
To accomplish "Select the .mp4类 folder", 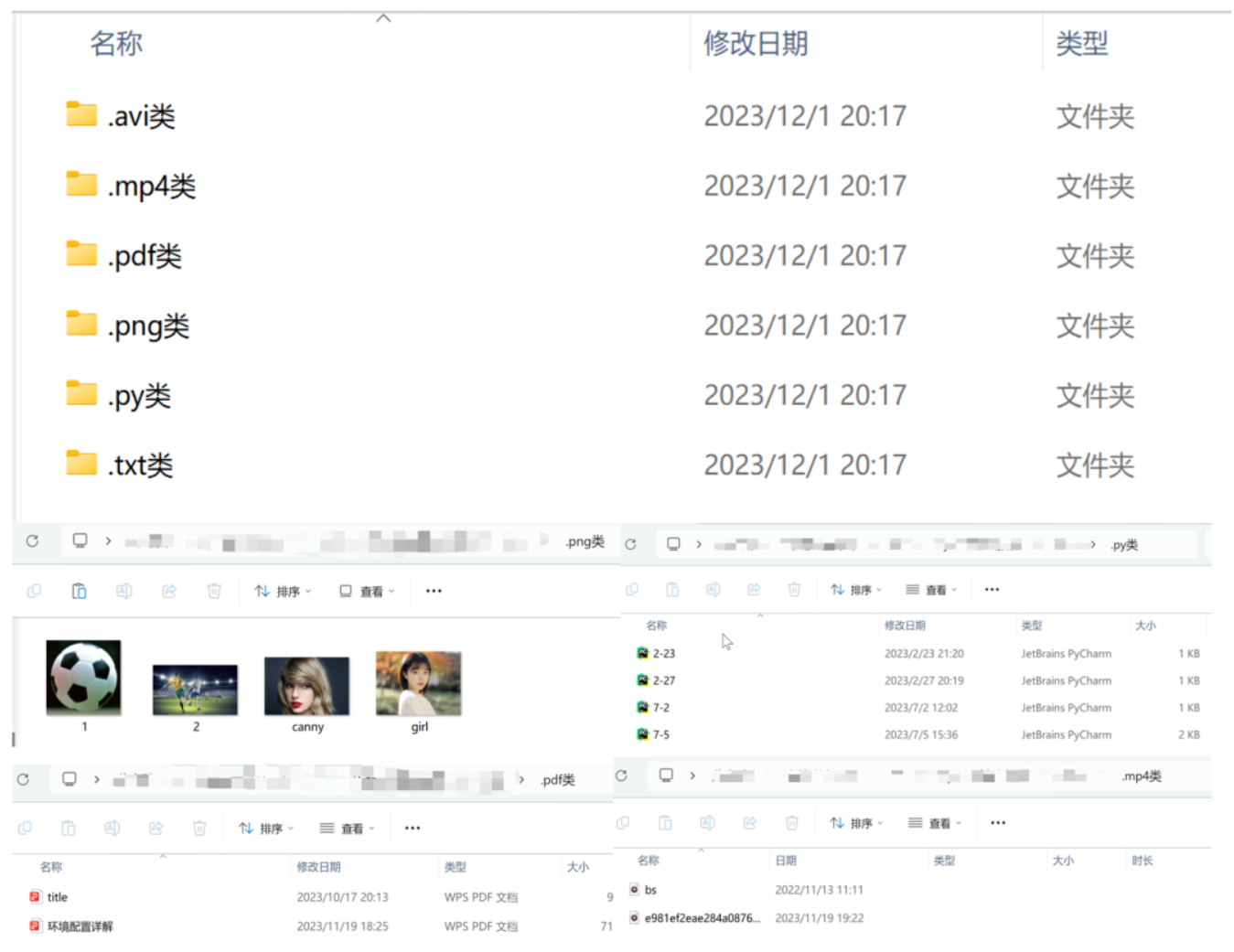I will coord(131,186).
